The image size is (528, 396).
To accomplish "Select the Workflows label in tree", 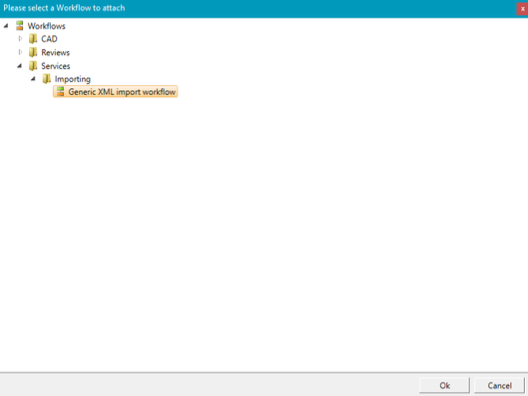I will click(46, 26).
